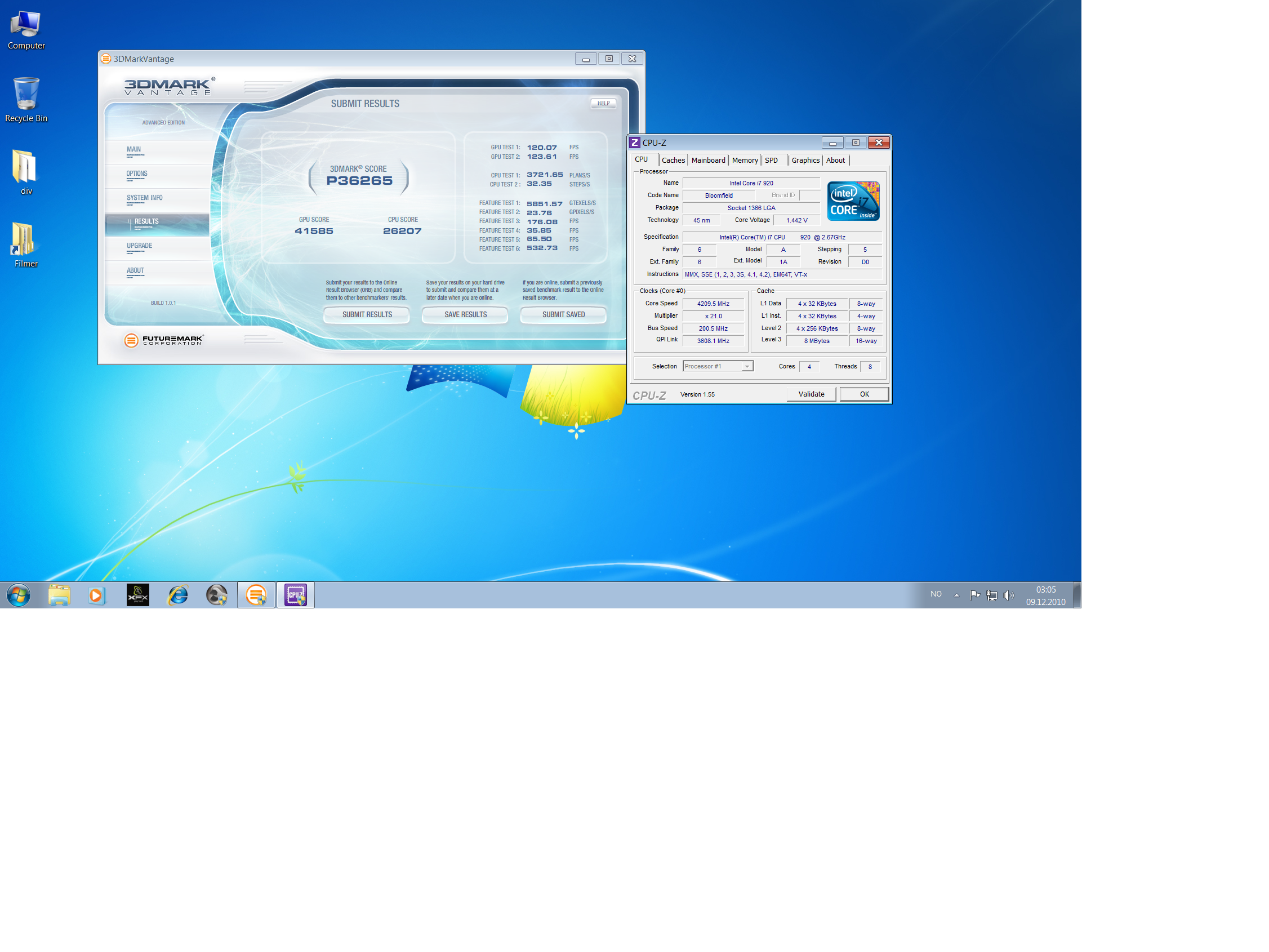Click the GPU score 41585

(x=314, y=231)
